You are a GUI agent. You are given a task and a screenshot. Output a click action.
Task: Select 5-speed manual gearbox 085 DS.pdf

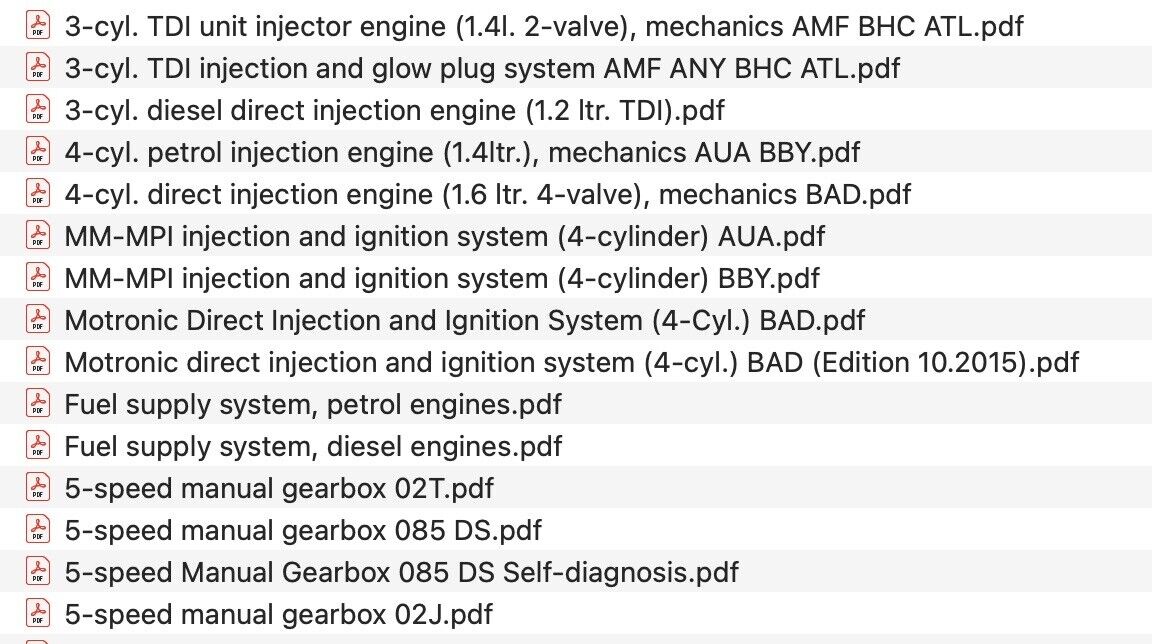click(303, 530)
